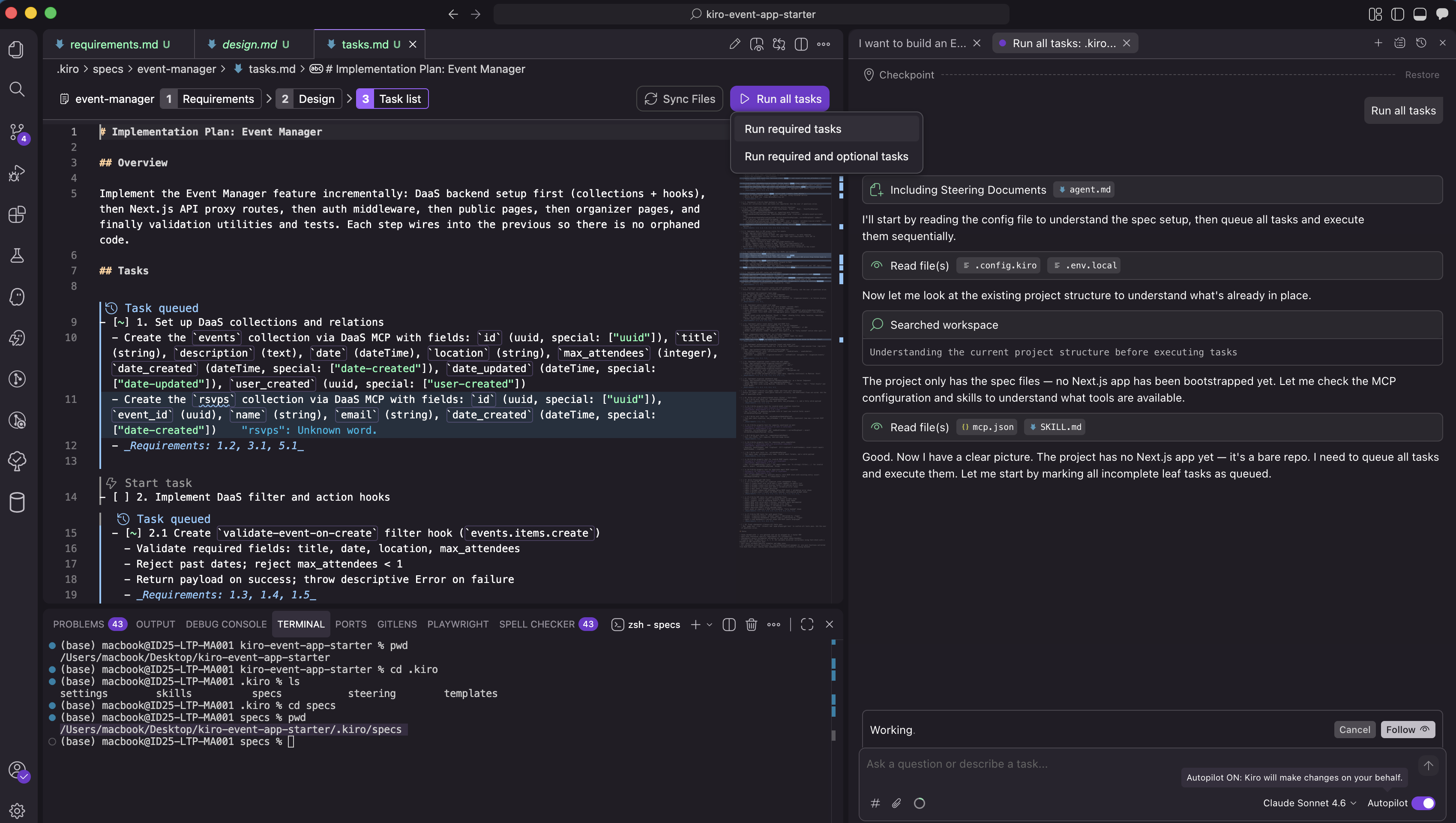Screen dimensions: 1456x823
Task: Toggle checkbox of task 2.1 validate-event-on-create
Action: pos(133,533)
